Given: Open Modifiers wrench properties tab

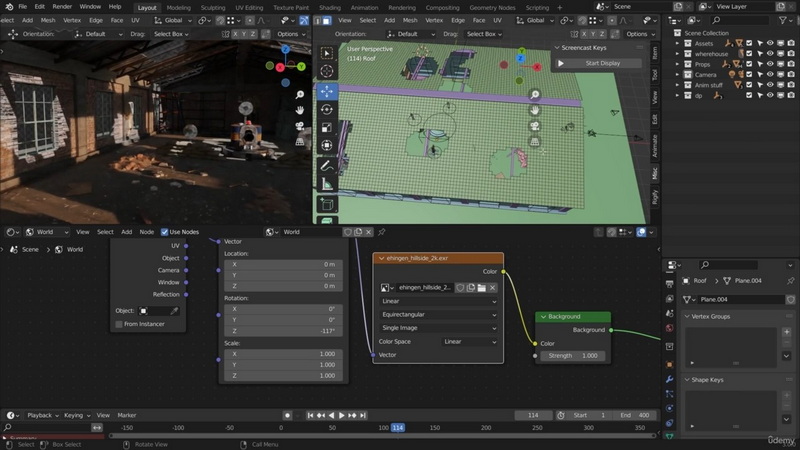Looking at the screenshot, I should coord(669,379).
